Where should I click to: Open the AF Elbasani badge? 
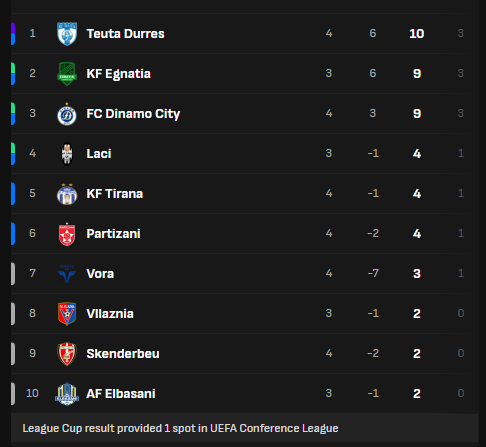tap(67, 394)
